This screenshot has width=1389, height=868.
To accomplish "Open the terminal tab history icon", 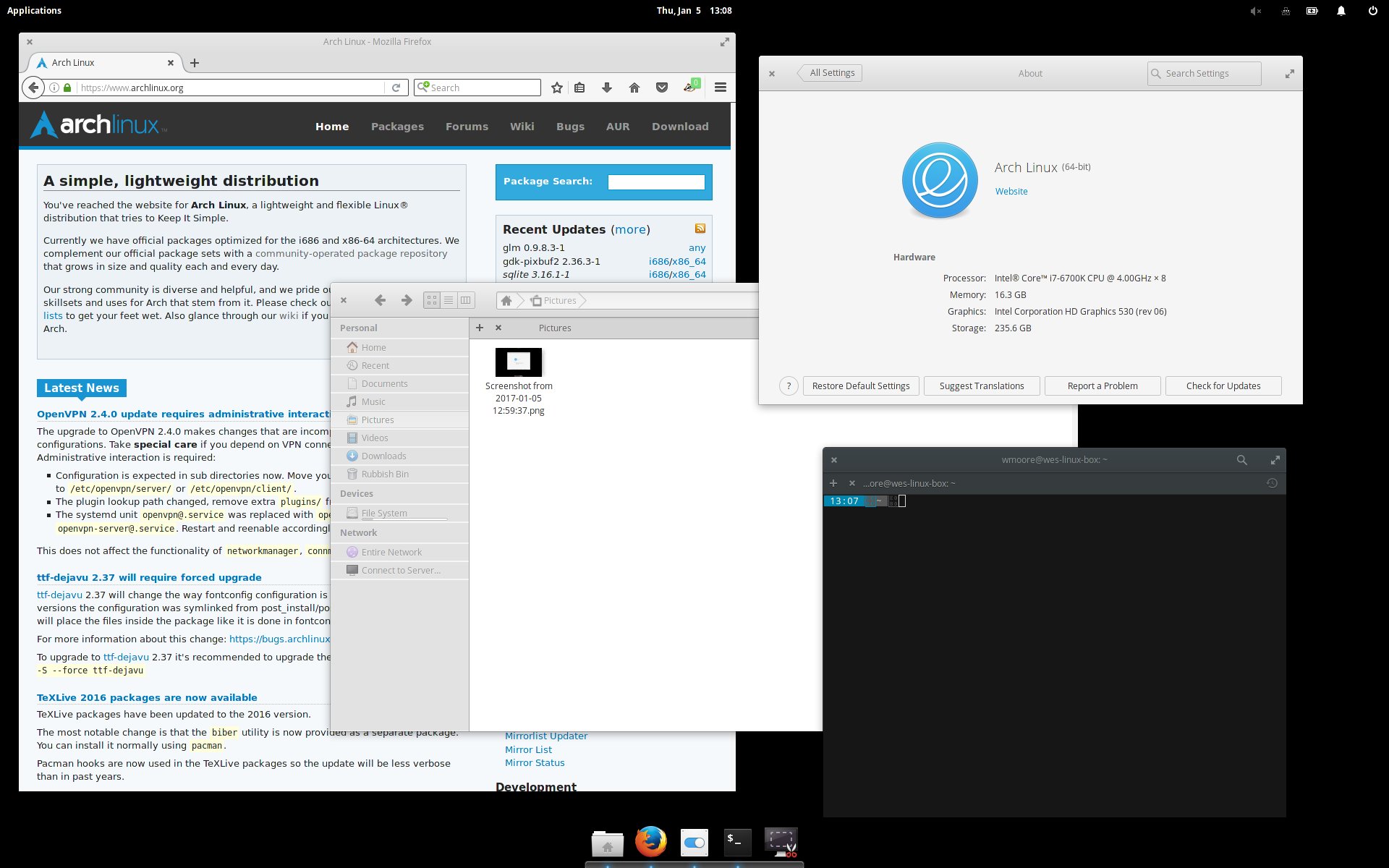I will 1273,483.
